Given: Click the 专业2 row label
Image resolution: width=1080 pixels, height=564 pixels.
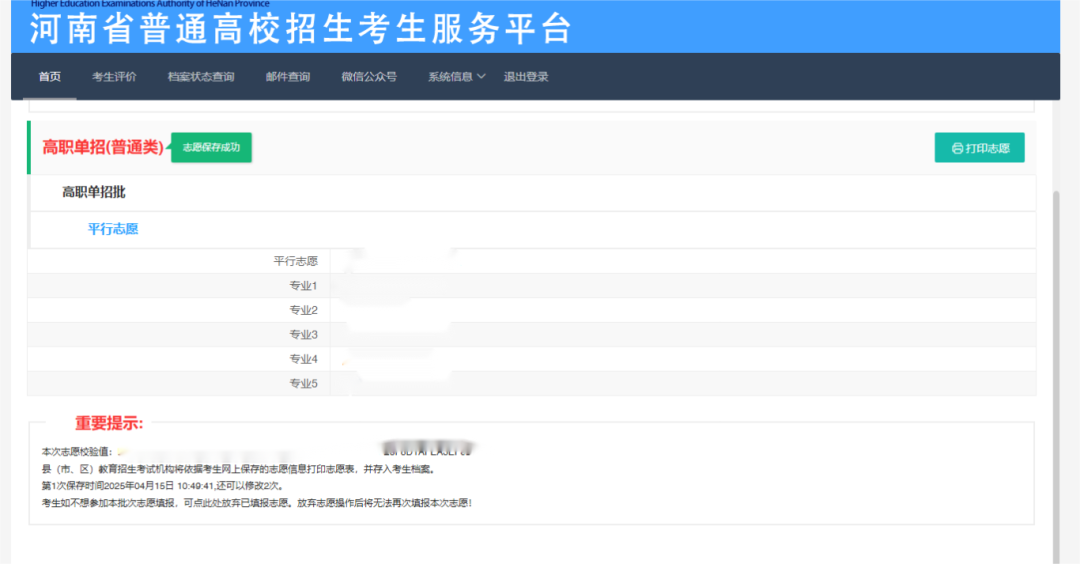Looking at the screenshot, I should (303, 310).
